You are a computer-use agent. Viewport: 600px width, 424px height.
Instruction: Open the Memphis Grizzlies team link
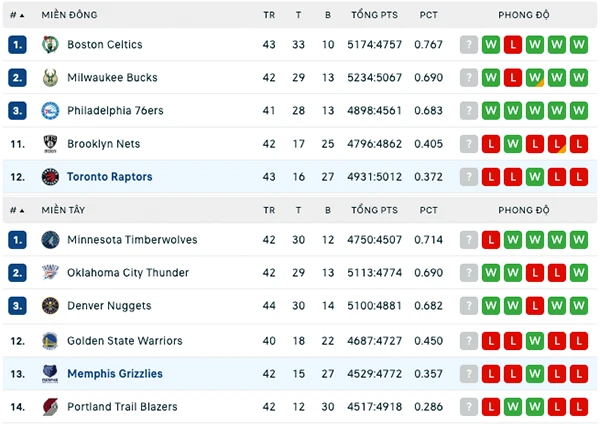coord(115,373)
